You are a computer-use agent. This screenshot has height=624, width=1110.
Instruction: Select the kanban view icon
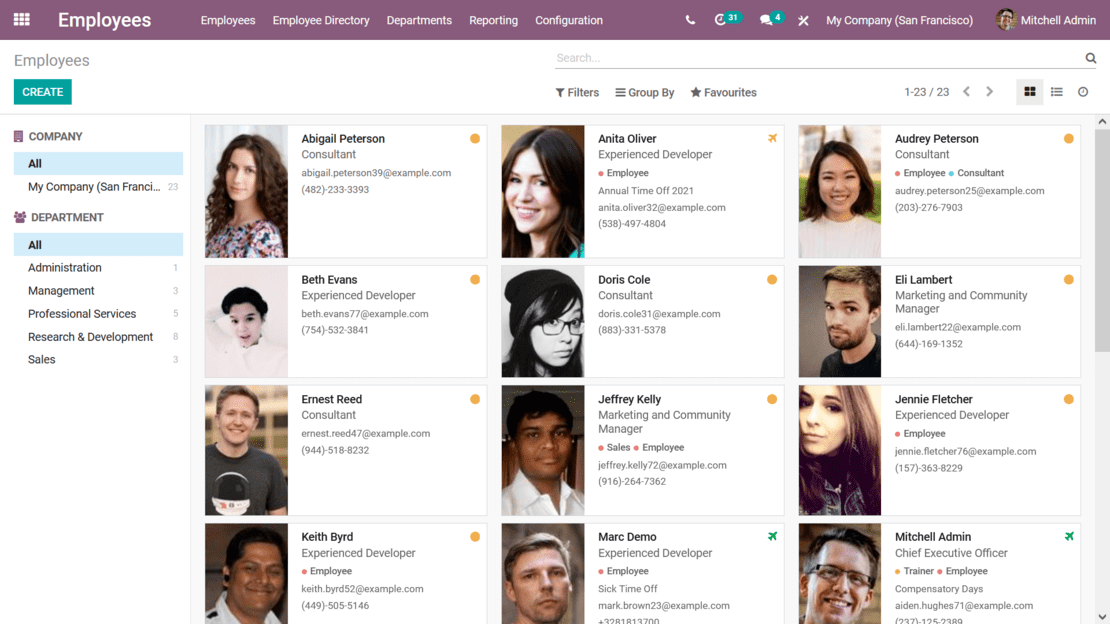click(x=1030, y=92)
